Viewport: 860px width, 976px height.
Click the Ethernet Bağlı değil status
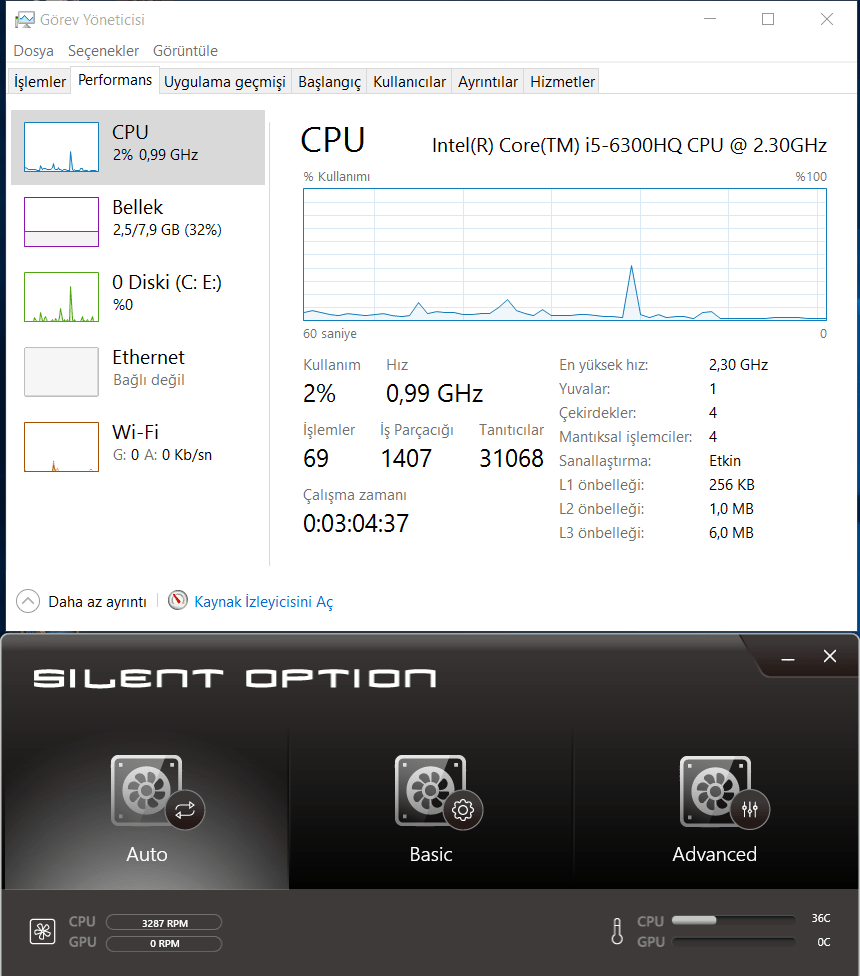[x=149, y=380]
